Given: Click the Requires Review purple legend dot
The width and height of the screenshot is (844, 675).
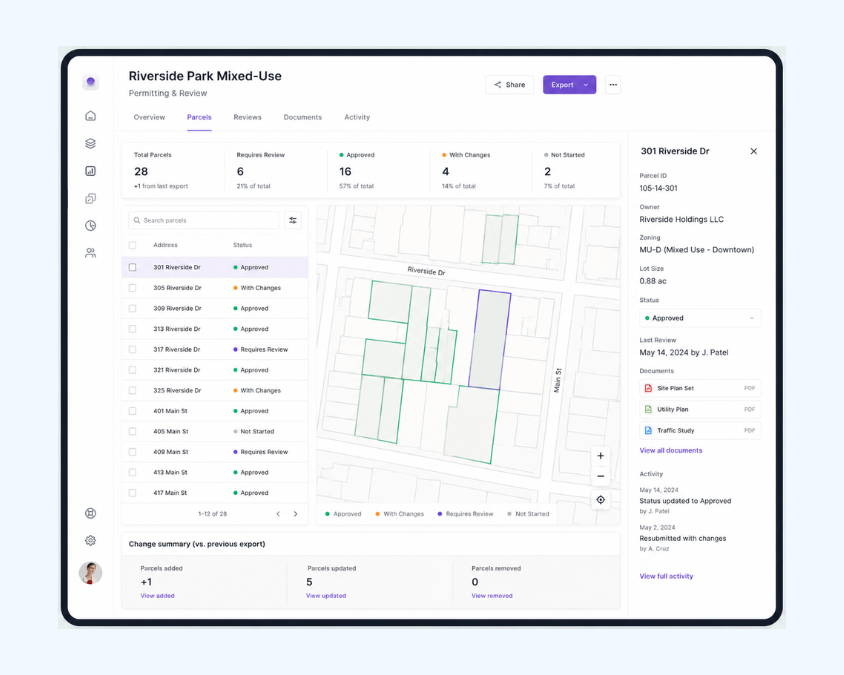Looking at the screenshot, I should pyautogui.click(x=440, y=514).
